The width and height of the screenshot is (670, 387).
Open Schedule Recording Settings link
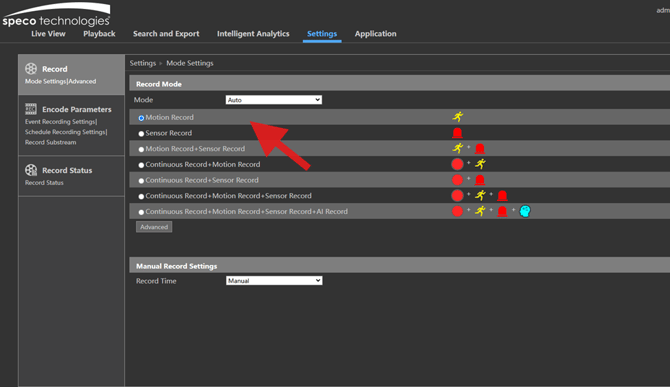(66, 132)
